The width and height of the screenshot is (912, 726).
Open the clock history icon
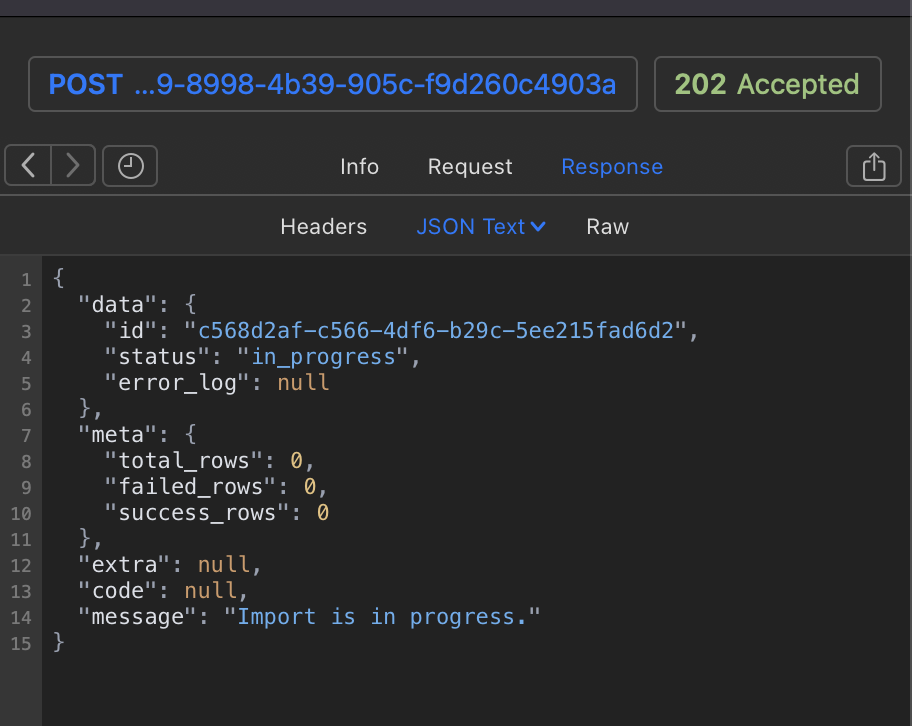point(130,166)
